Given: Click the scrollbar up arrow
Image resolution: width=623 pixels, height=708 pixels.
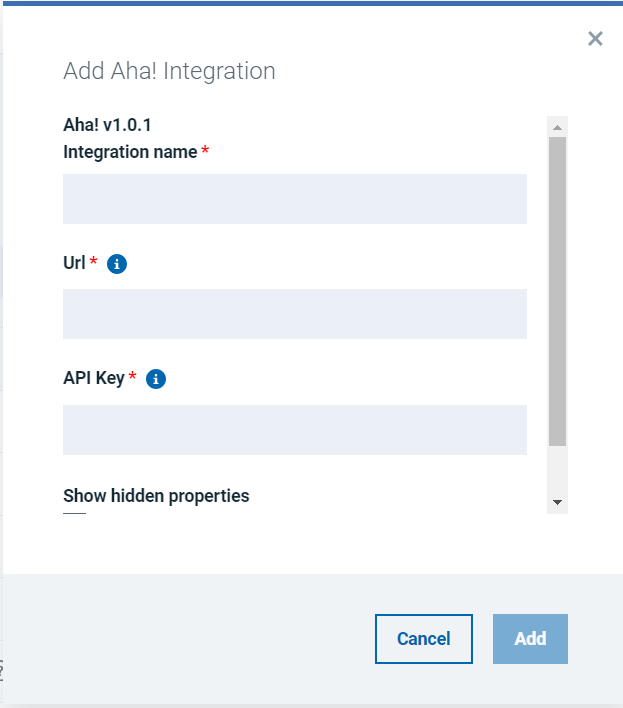Looking at the screenshot, I should 557,127.
